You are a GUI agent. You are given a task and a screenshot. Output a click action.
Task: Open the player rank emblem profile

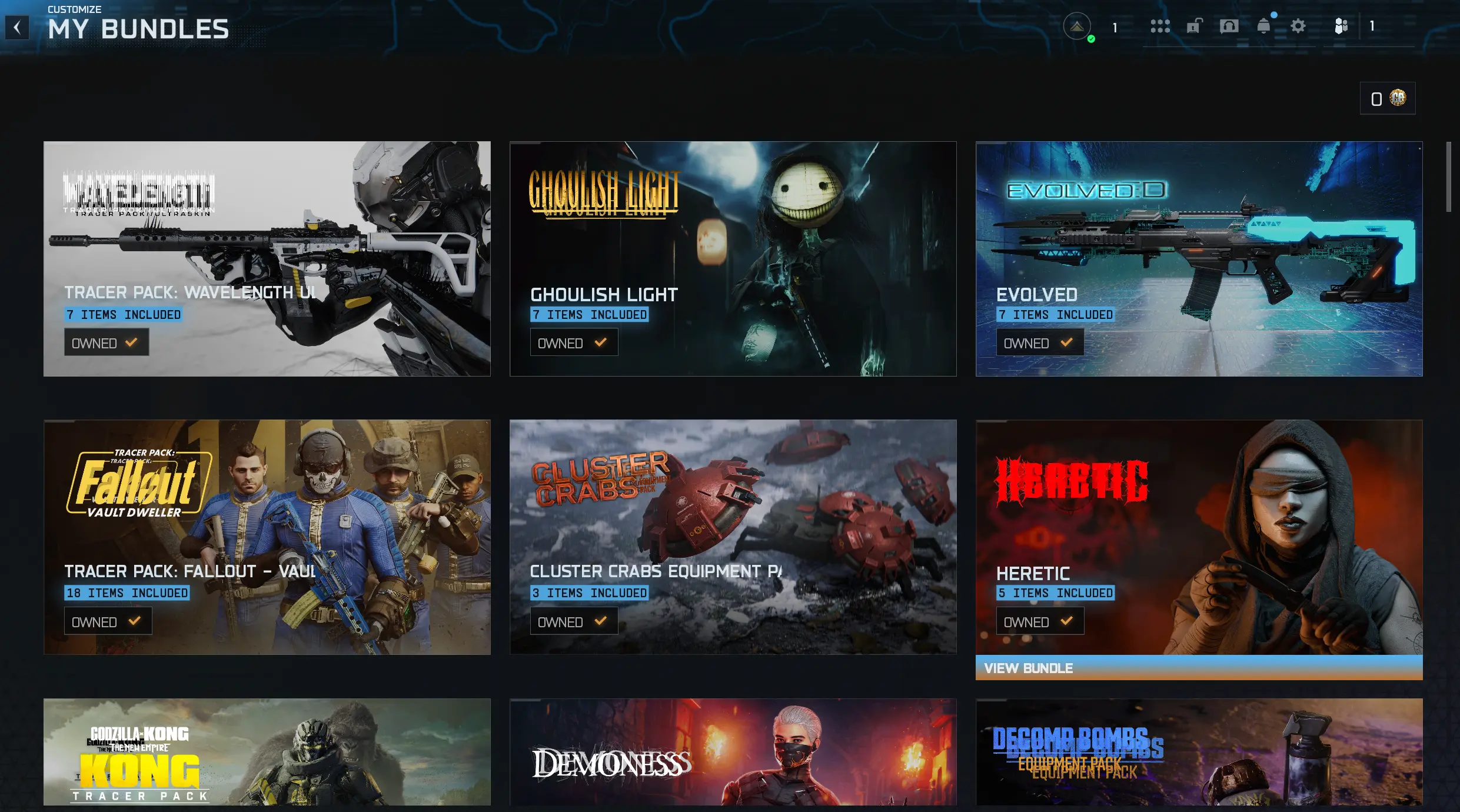(1076, 26)
